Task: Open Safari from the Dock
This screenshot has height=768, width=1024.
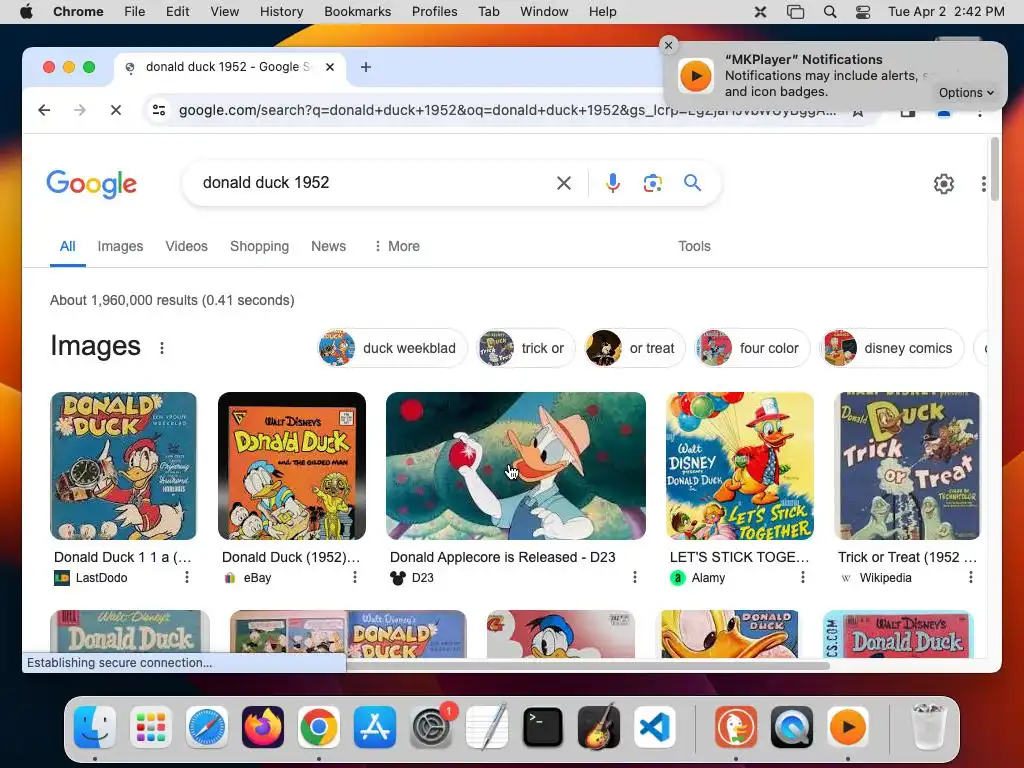Action: pyautogui.click(x=206, y=727)
